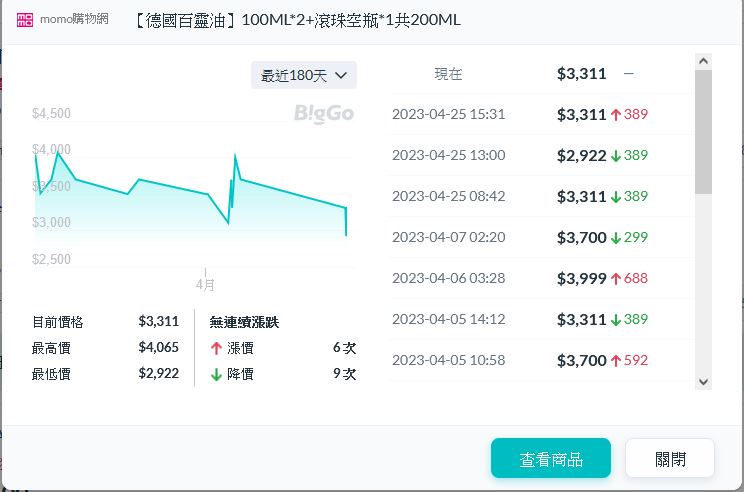Click the 4月 marker on chart axis
The height and width of the screenshot is (492, 744).
[205, 284]
